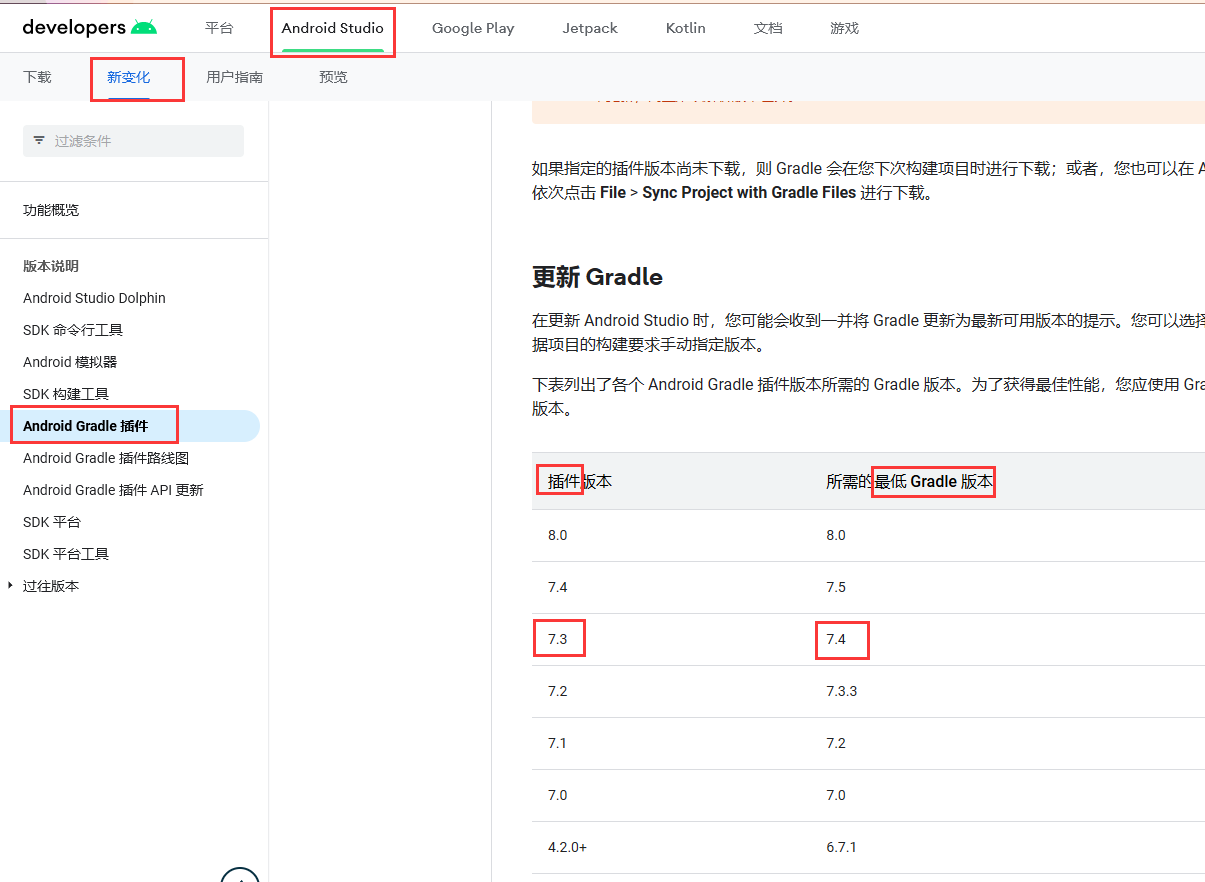Click plugin version 7.4 cell
The height and width of the screenshot is (882, 1205).
(558, 588)
